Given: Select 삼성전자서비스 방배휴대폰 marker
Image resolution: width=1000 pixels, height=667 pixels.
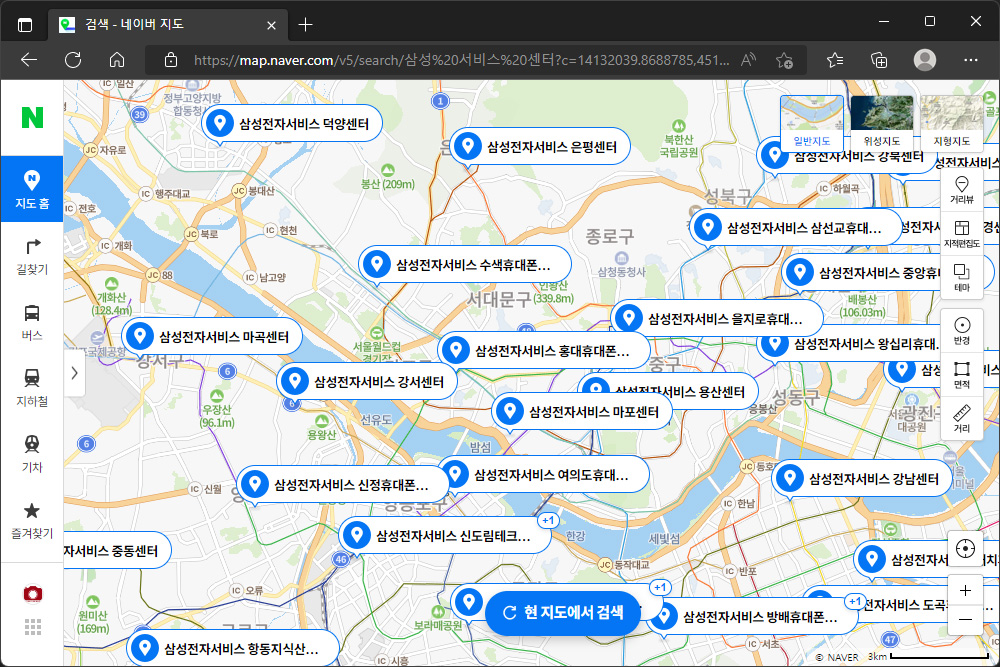Looking at the screenshot, I should point(753,616).
